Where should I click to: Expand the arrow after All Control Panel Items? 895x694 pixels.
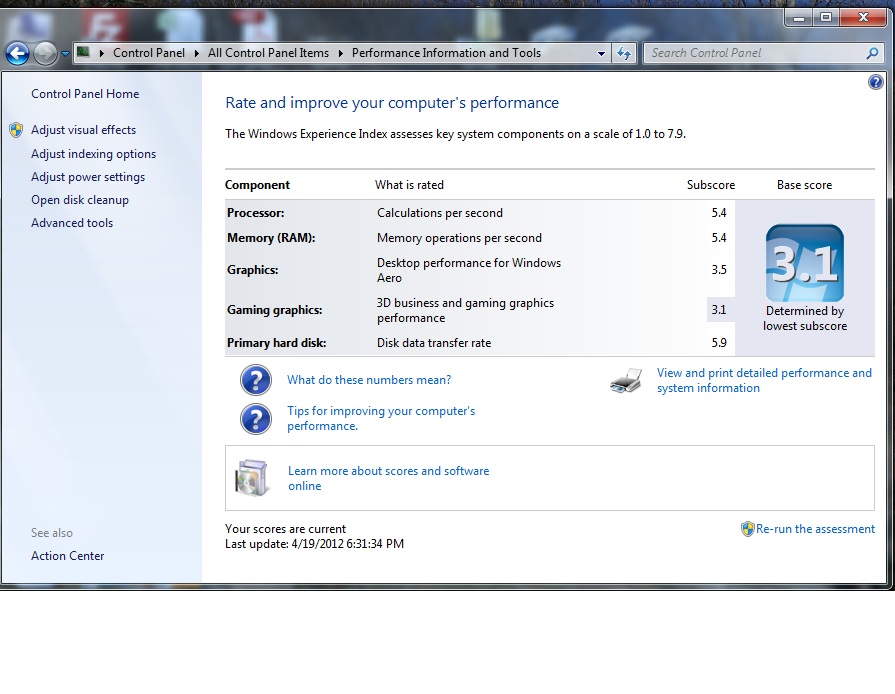coord(341,53)
